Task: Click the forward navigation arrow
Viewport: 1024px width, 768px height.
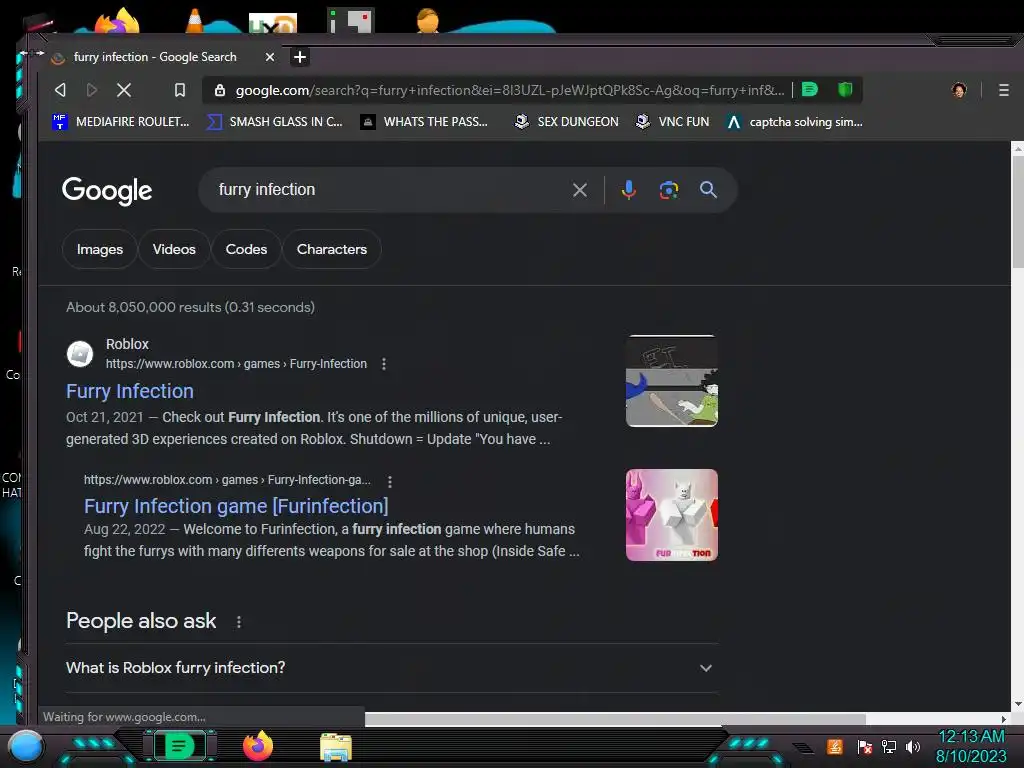Action: pyautogui.click(x=91, y=90)
